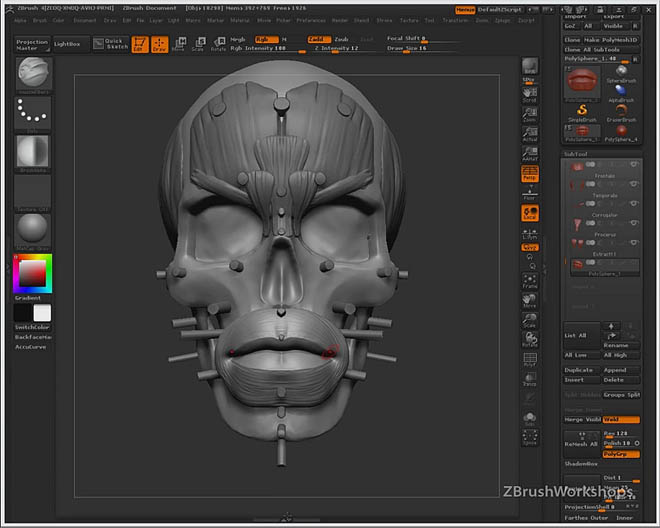Toggle the Weld option
The image size is (660, 528).
pyautogui.click(x=621, y=419)
